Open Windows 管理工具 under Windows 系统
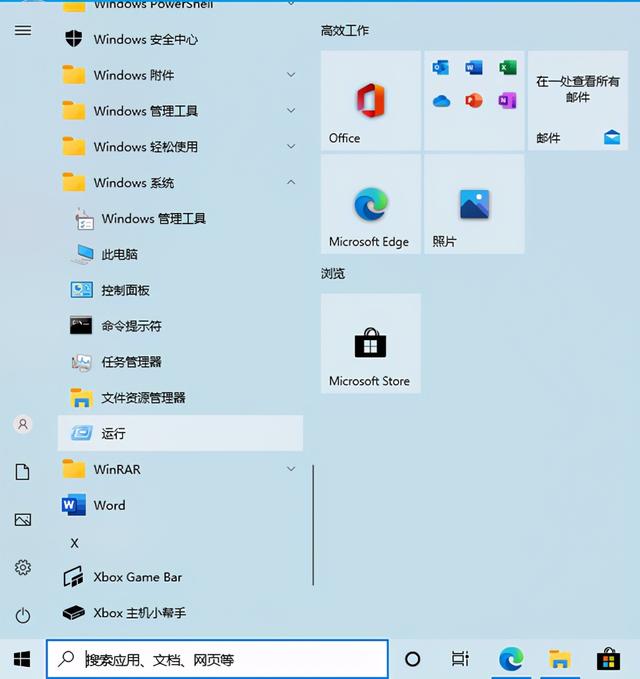 pos(180,219)
